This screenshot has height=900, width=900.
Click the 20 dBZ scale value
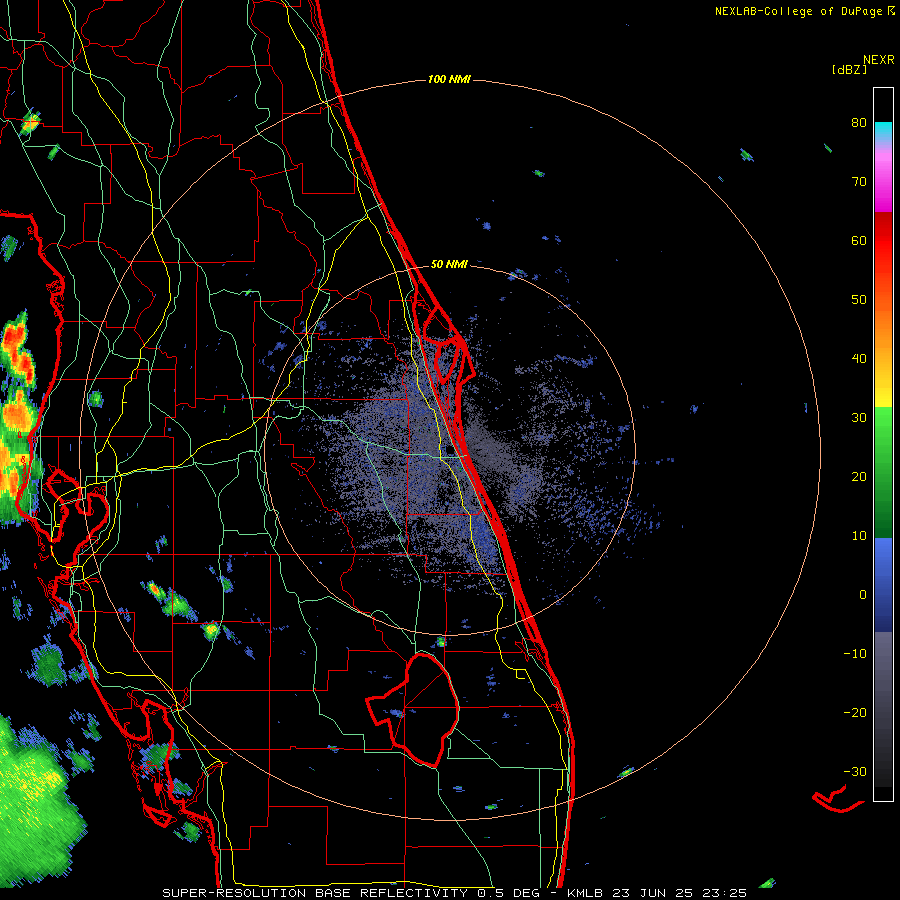point(859,476)
